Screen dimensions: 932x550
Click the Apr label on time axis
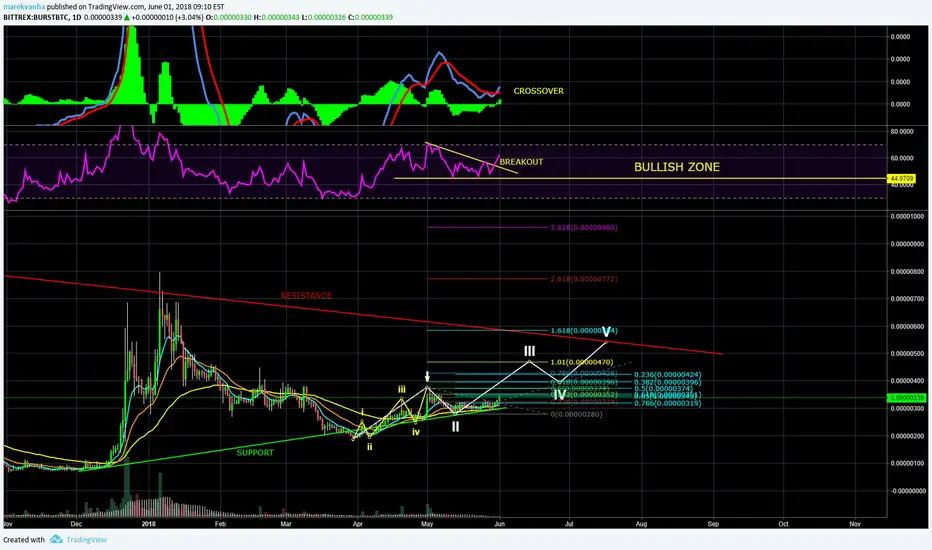point(358,524)
